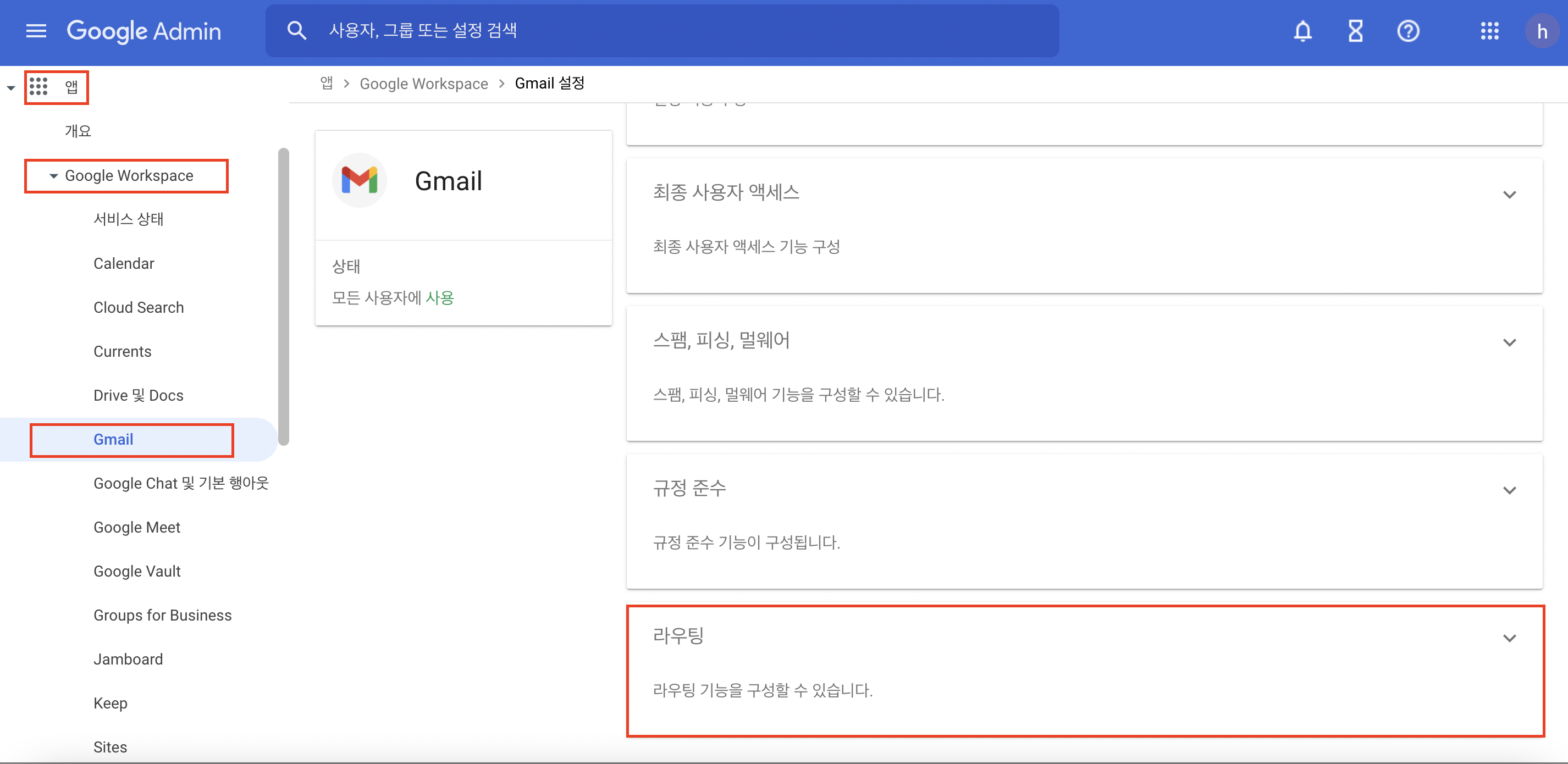1568x764 pixels.
Task: Go to Google Workspace breadcrumb link
Action: [x=424, y=84]
